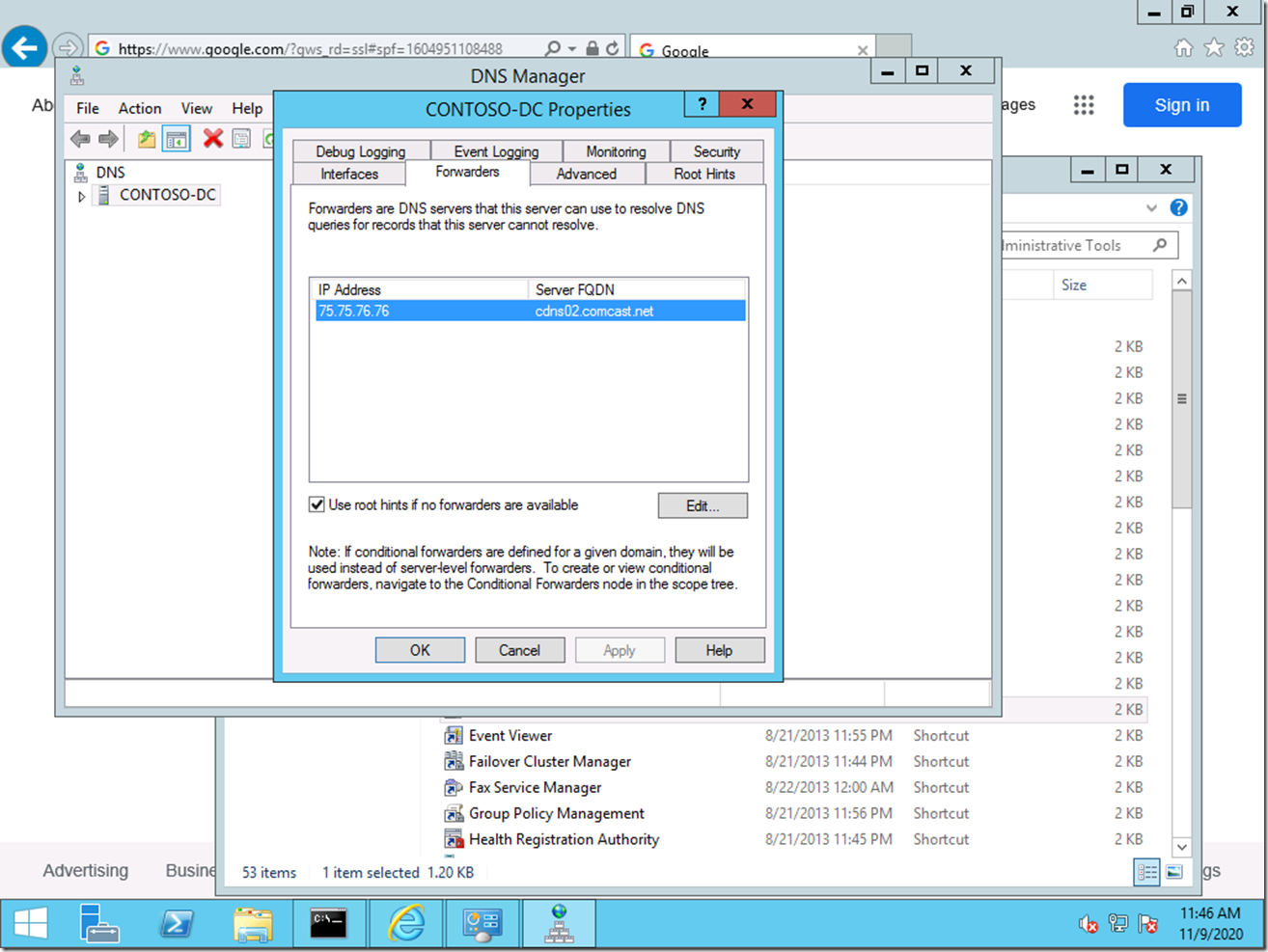Image resolution: width=1268 pixels, height=952 pixels.
Task: Toggle the Show/Hide Console Tree toolbar icon
Action: coord(177,139)
